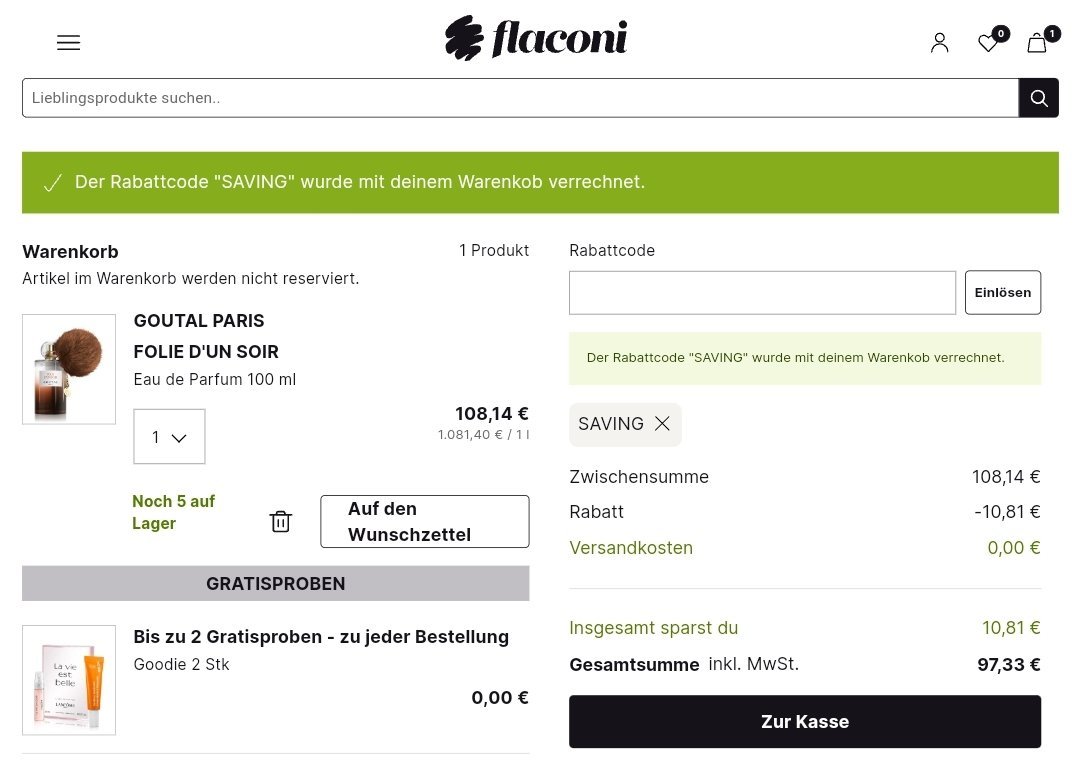
Task: Focus the Rabattcode input field
Action: tap(762, 293)
